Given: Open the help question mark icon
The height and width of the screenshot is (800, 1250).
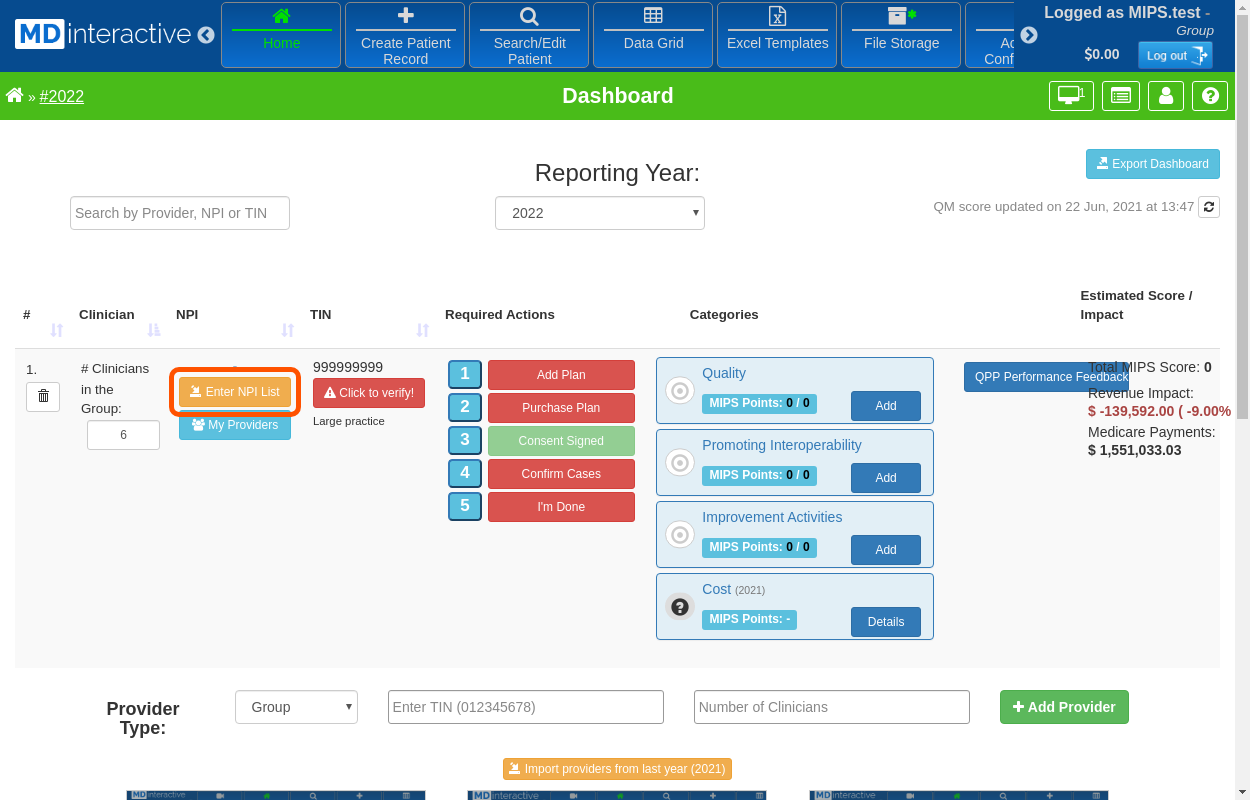Looking at the screenshot, I should pos(1210,96).
